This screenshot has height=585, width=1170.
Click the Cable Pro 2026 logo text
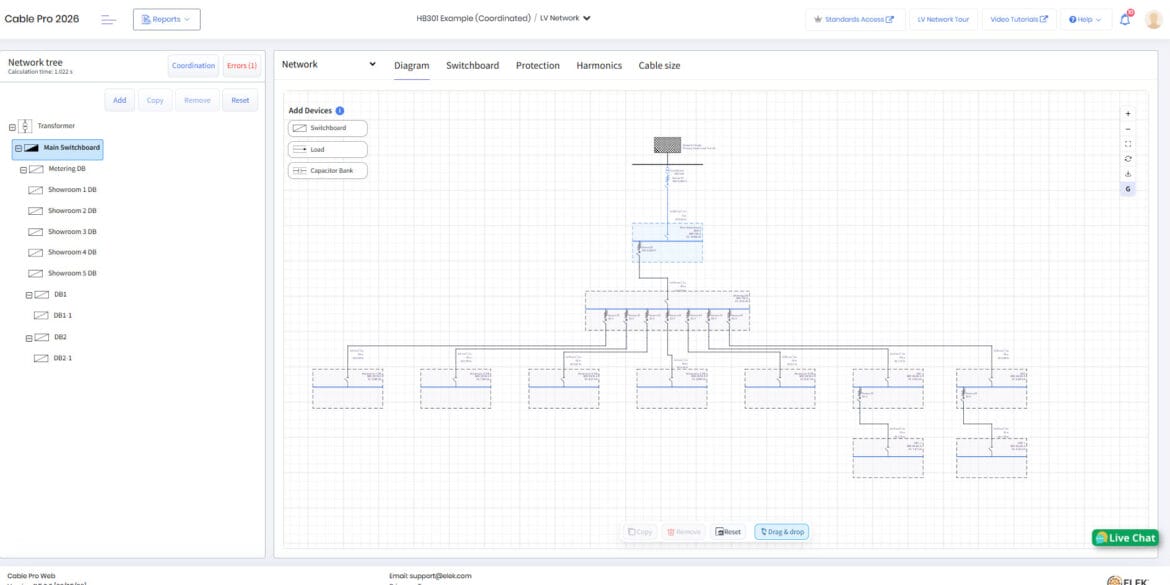point(42,19)
